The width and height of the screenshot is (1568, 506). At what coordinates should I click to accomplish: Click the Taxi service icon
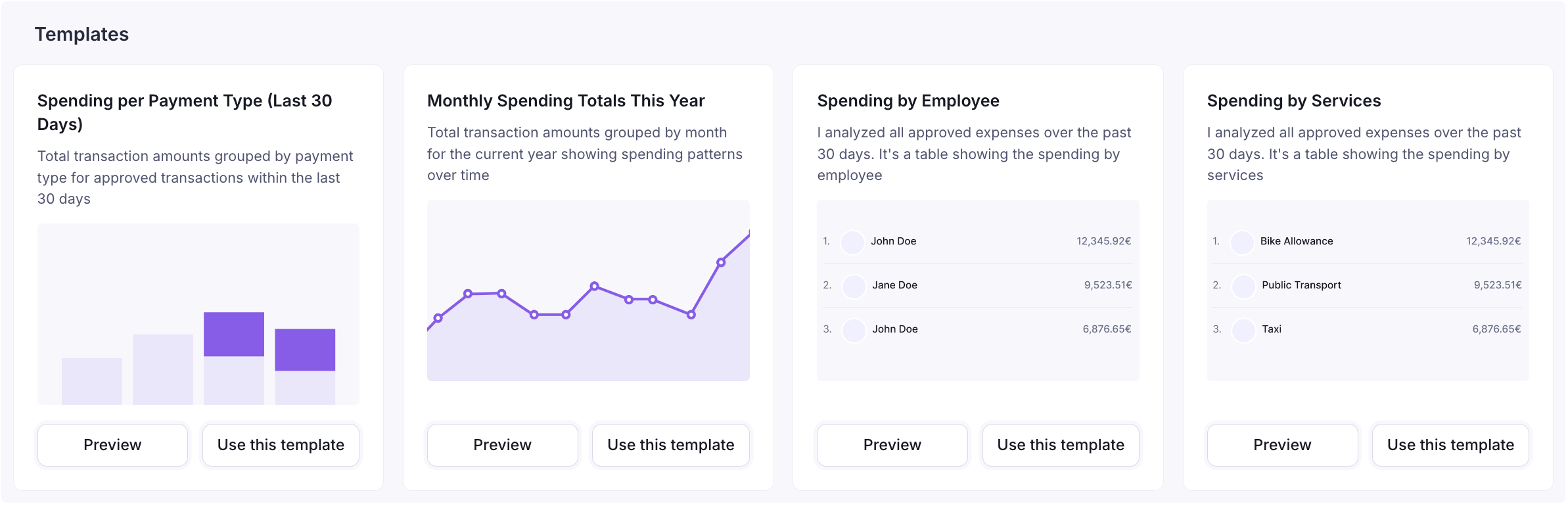[x=1243, y=331]
